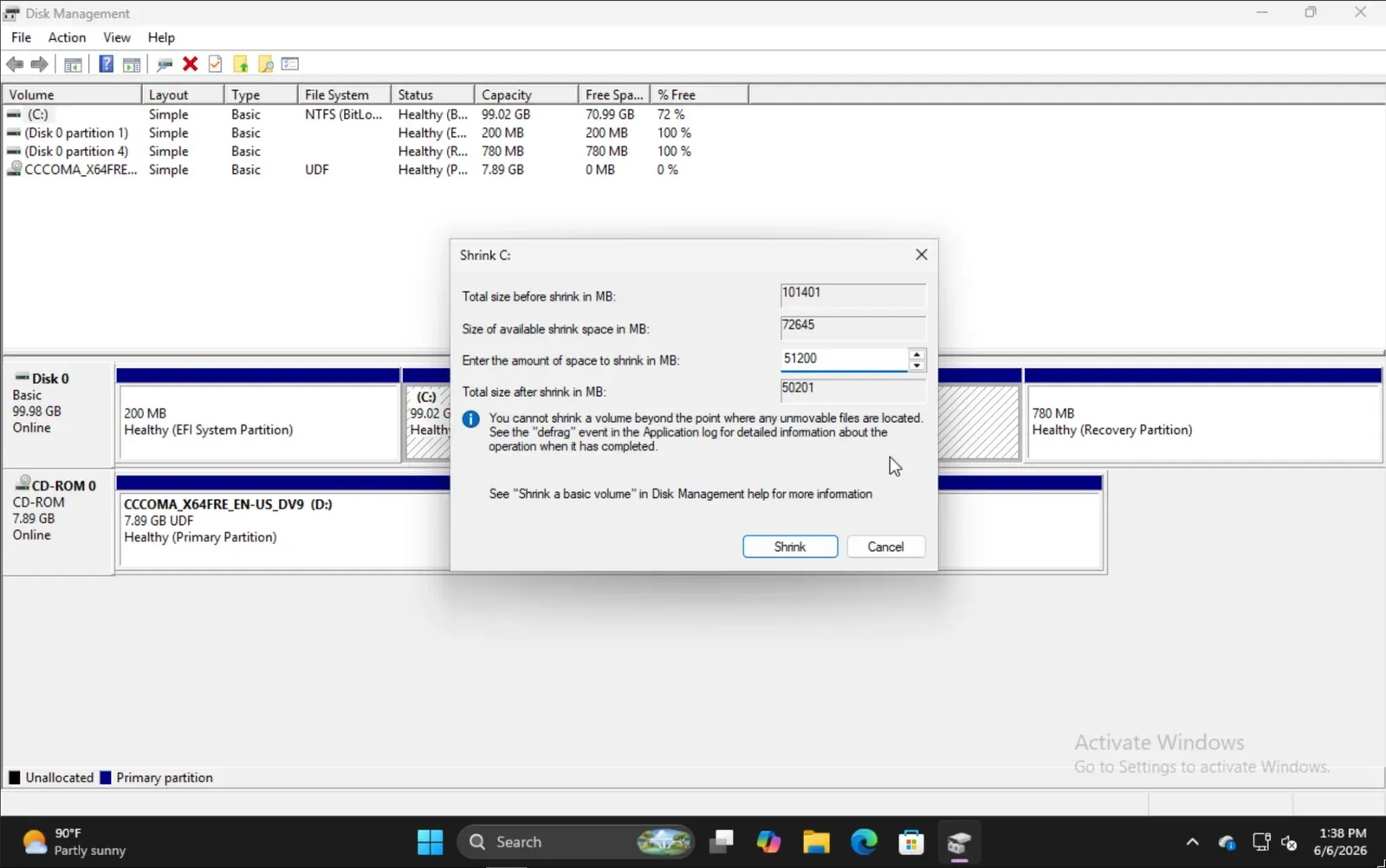Increase shrink amount with up spinner arrow
1386x868 pixels.
(916, 353)
